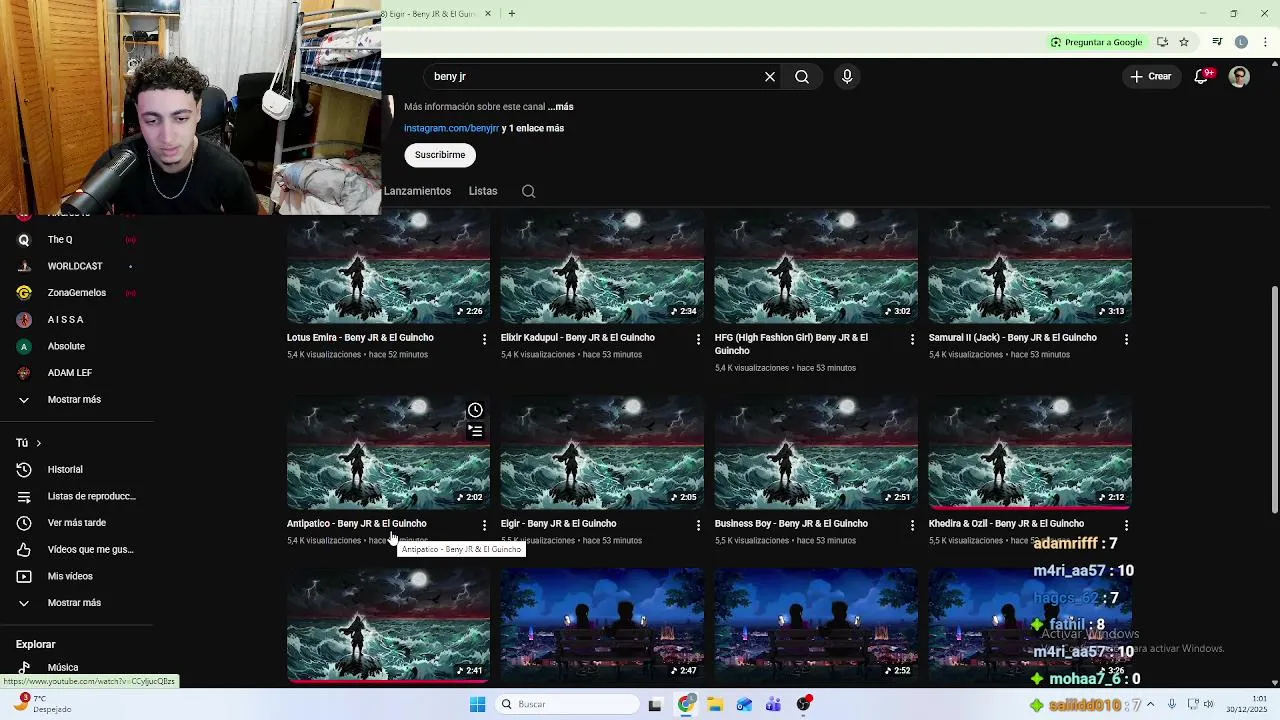The image size is (1280, 720).
Task: Expand channel description with ...más
Action: point(560,106)
